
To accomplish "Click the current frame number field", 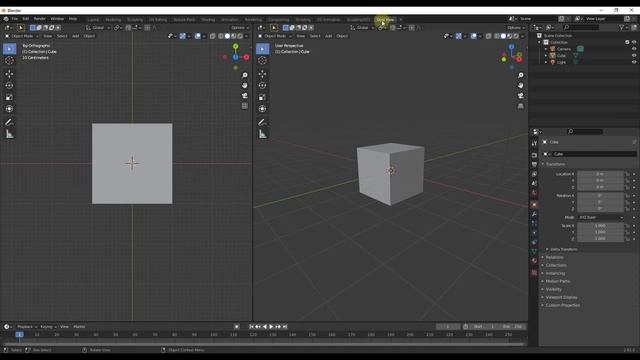I will pyautogui.click(x=448, y=327).
